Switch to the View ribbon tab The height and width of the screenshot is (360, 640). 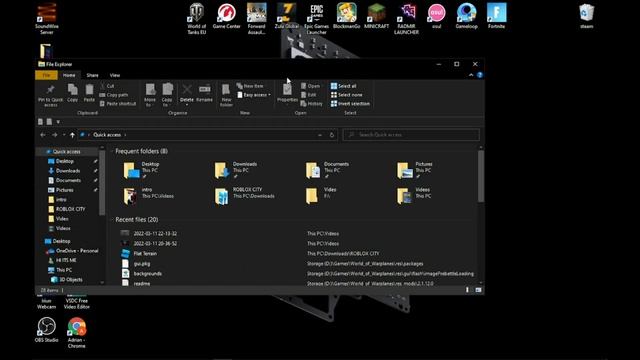coord(115,75)
